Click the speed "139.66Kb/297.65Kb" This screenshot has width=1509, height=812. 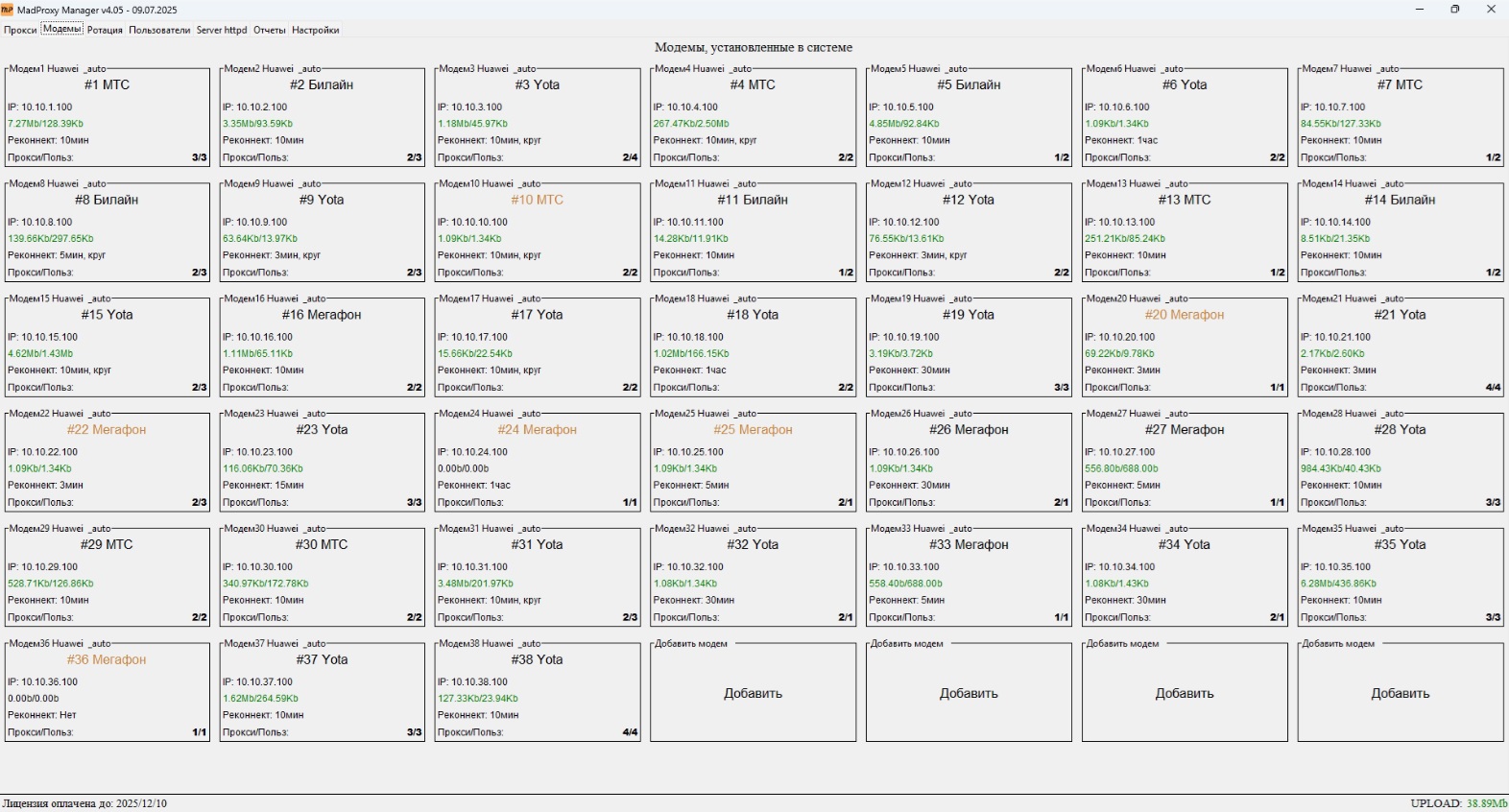[x=51, y=239]
